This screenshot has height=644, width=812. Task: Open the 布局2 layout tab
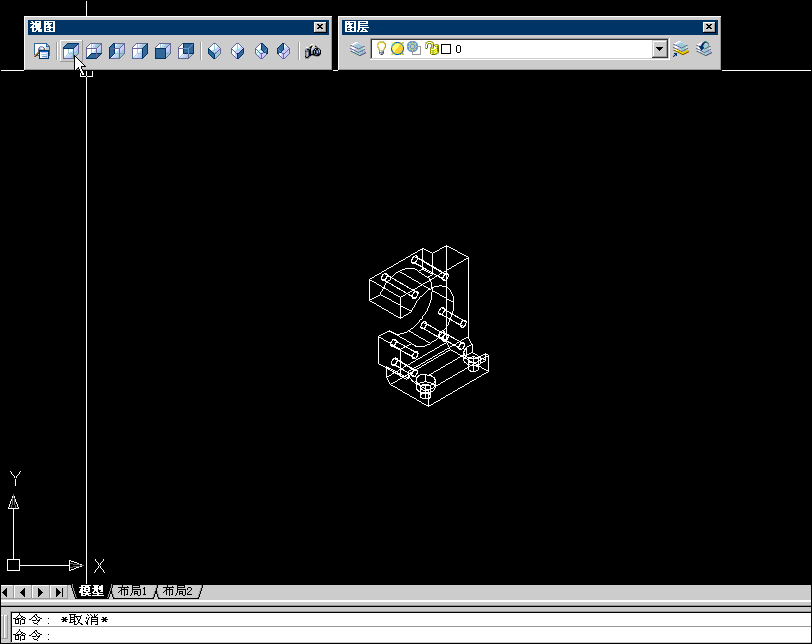178,591
